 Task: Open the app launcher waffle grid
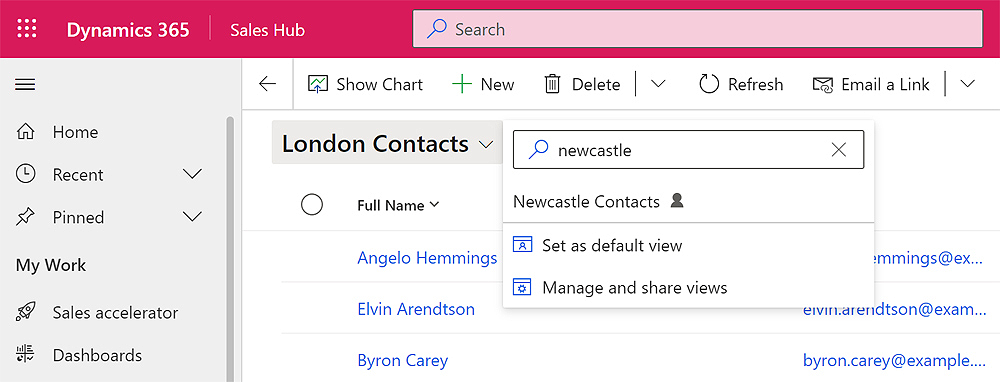pos(26,29)
